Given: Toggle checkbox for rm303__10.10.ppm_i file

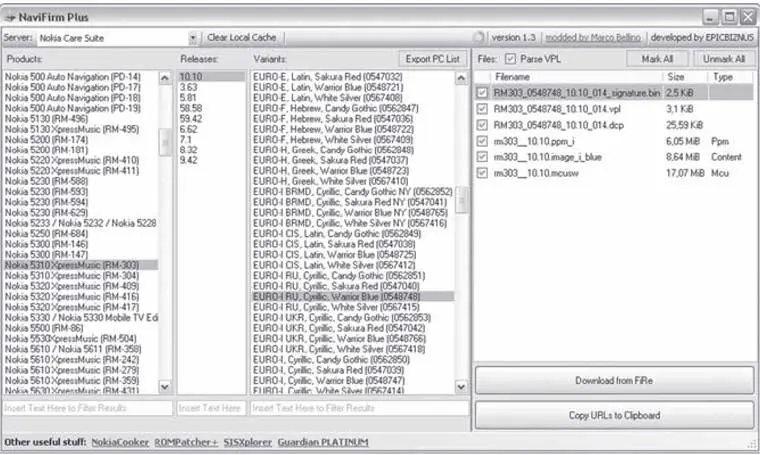Looking at the screenshot, I should pos(483,141).
